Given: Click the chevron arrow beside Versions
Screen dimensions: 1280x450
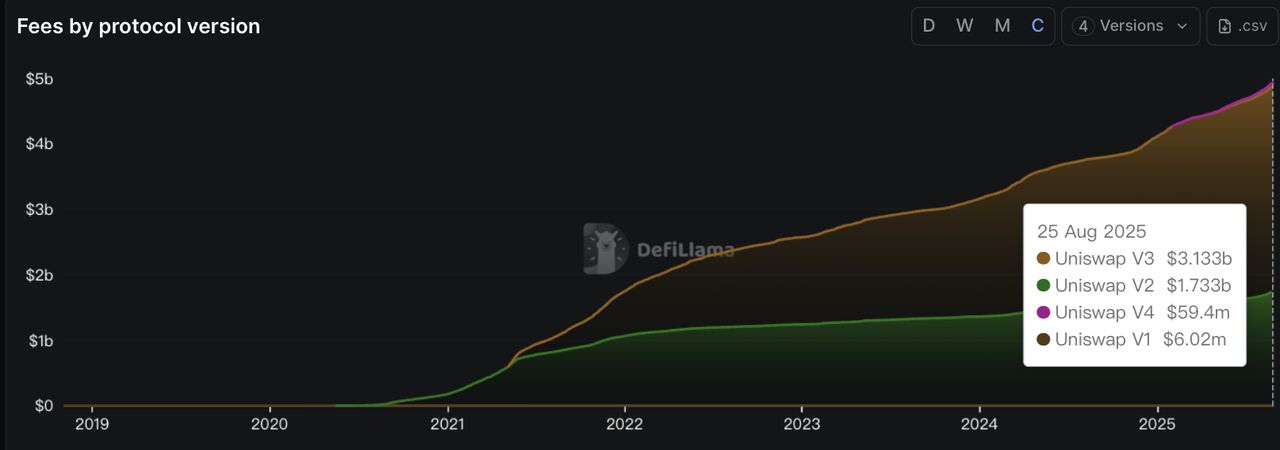Looking at the screenshot, I should (1182, 26).
